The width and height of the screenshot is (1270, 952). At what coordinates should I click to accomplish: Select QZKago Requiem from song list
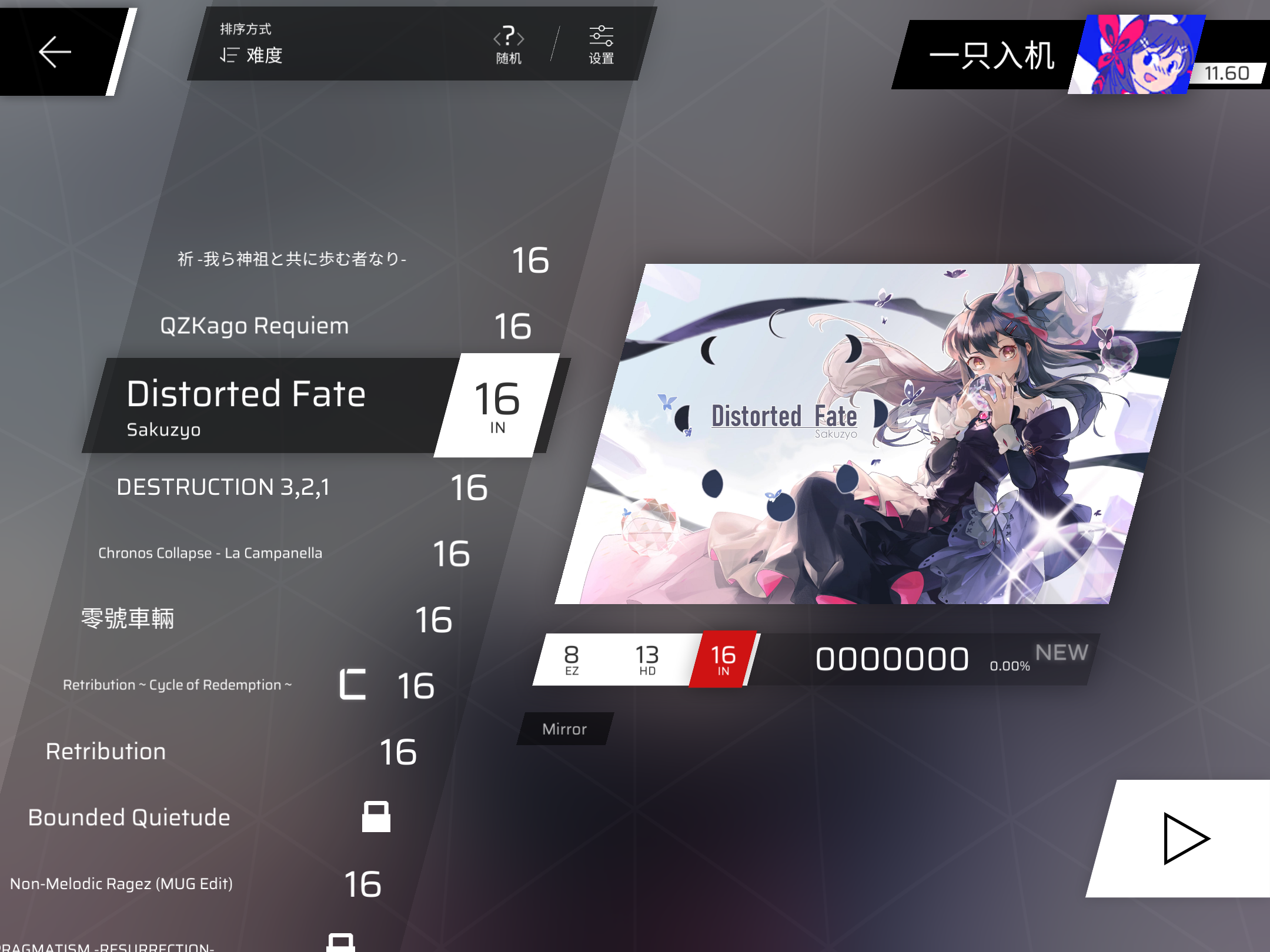pos(255,326)
